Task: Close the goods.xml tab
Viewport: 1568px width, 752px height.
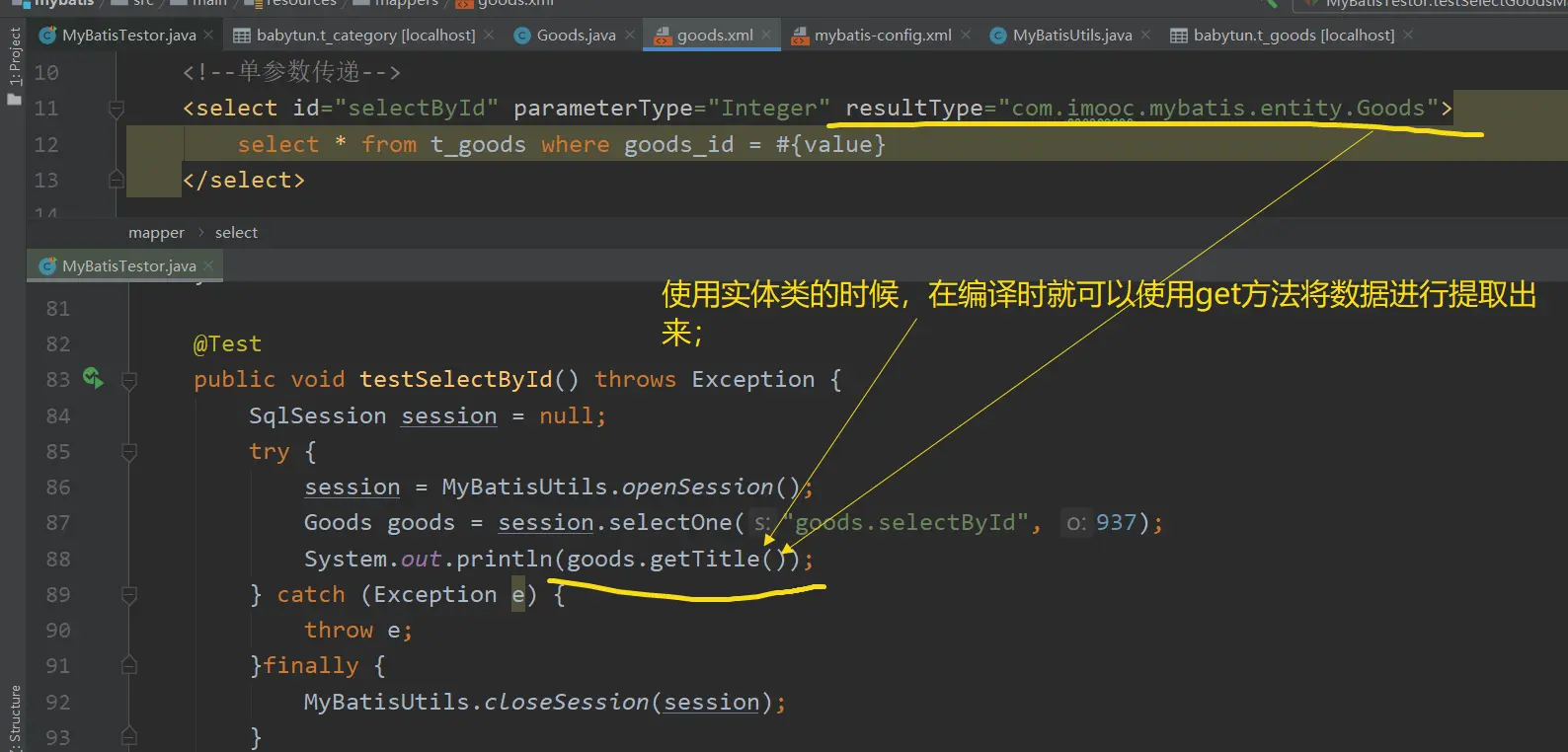Action: pos(766,35)
